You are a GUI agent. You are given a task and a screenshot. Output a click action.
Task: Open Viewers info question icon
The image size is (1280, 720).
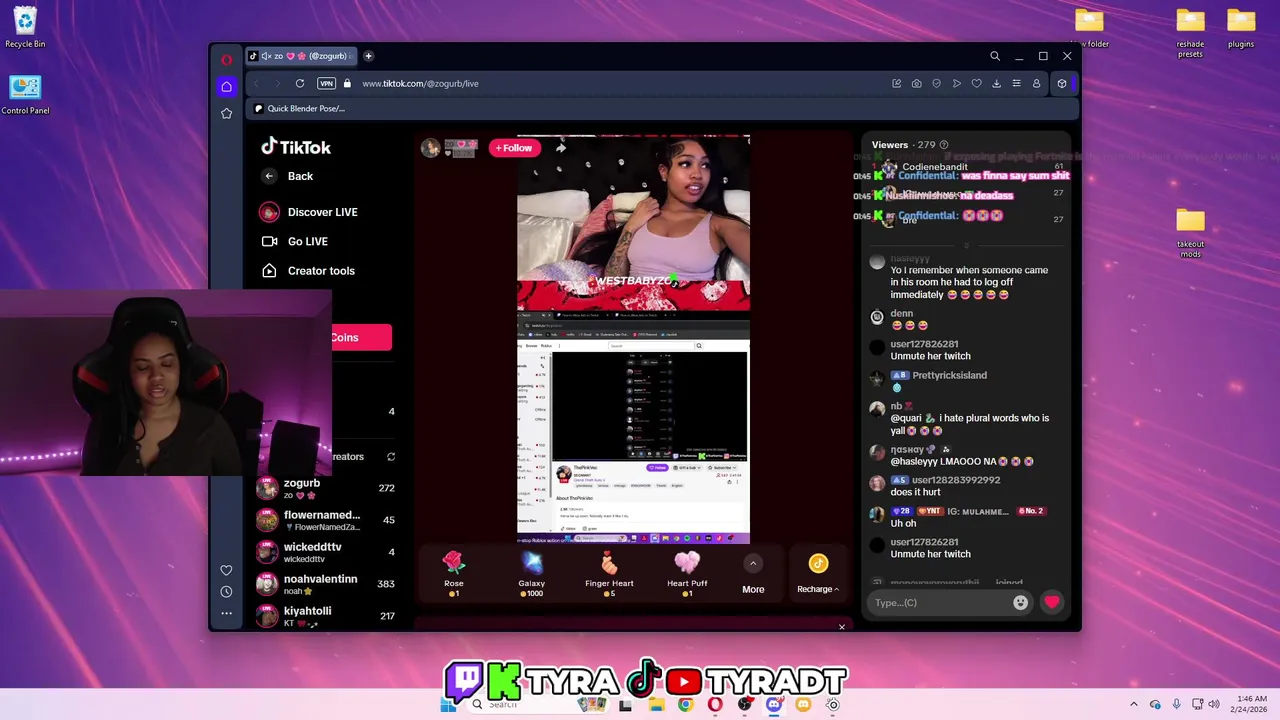coord(943,145)
